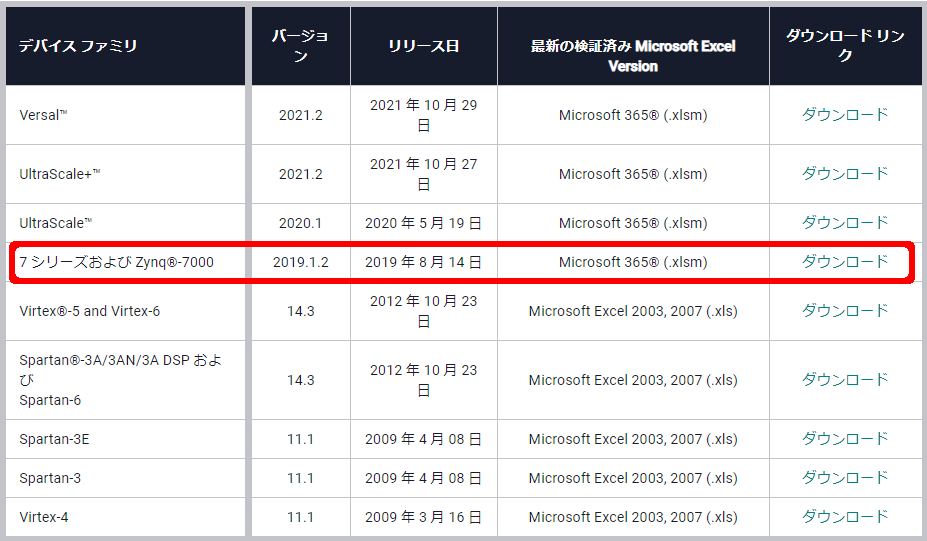Select version 14.3 in the Virtex-5 row
927x541 pixels.
coord(300,311)
